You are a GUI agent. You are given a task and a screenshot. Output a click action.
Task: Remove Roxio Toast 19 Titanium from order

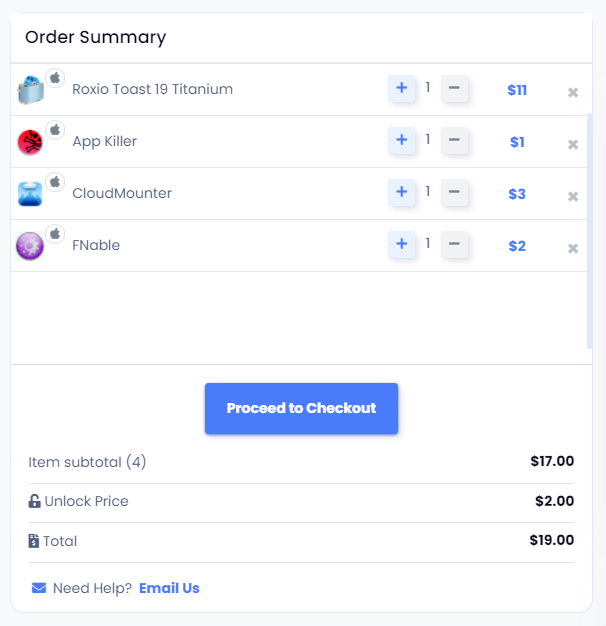tap(573, 93)
